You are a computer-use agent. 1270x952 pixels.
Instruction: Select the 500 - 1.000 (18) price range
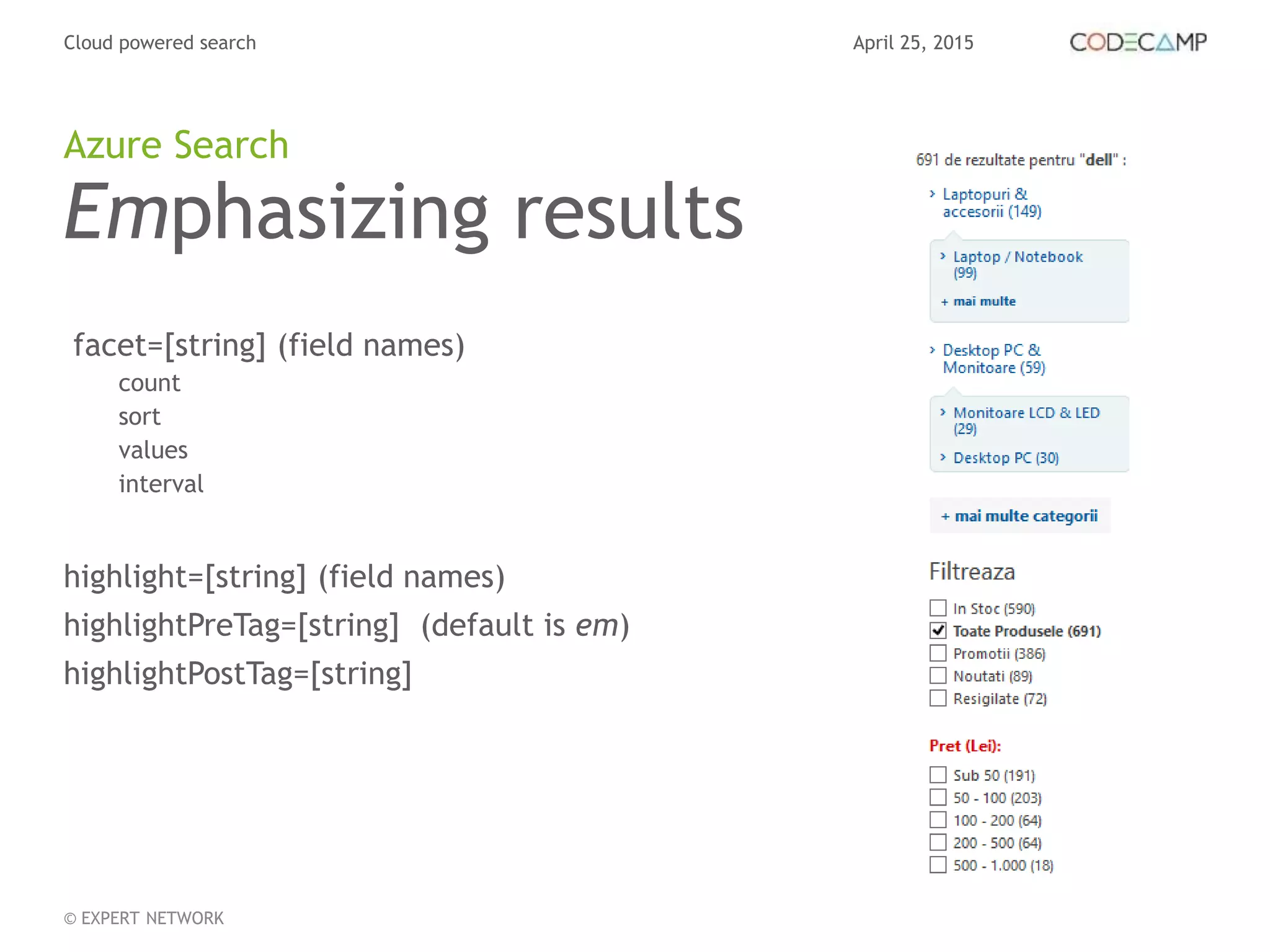938,865
